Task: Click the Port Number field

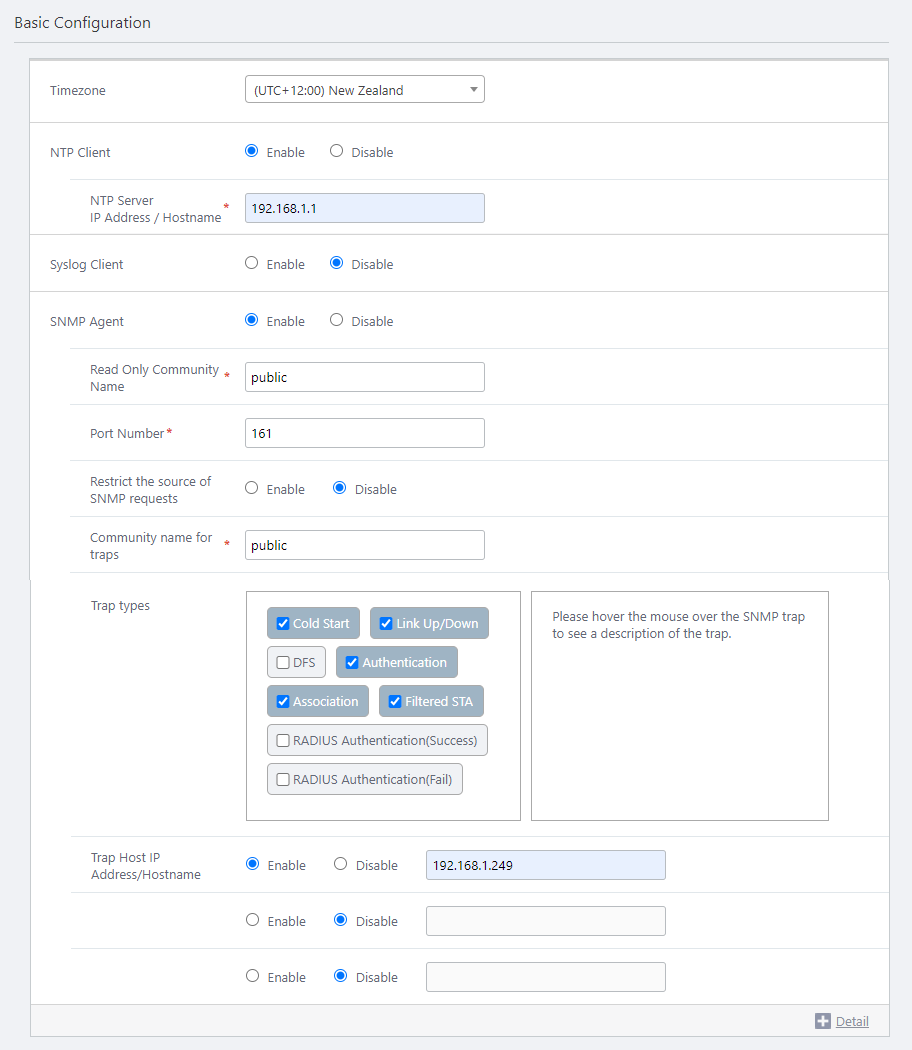Action: click(364, 433)
